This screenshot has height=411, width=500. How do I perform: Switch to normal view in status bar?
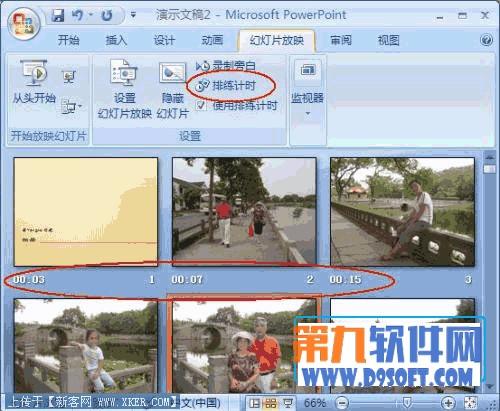[255, 403]
